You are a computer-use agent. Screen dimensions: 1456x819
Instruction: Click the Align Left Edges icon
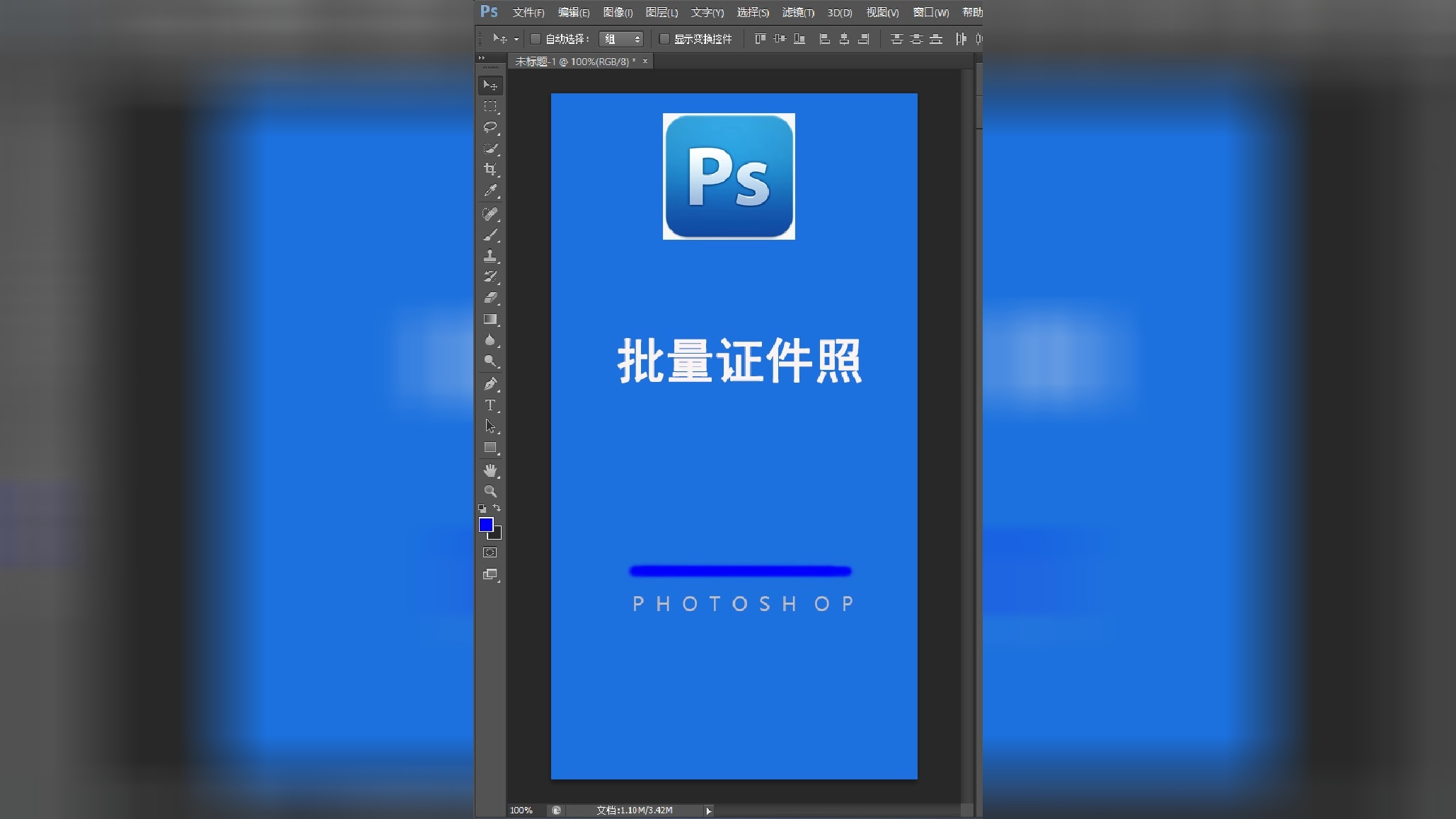click(824, 39)
